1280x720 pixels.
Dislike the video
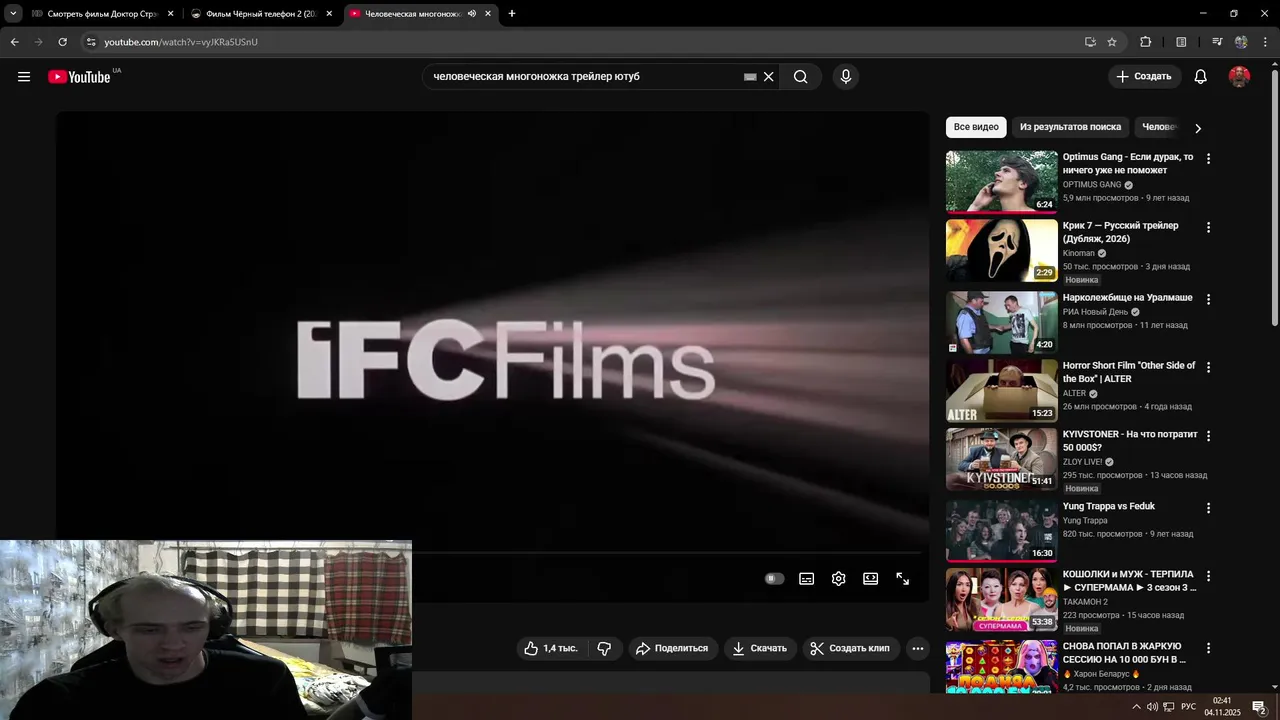point(605,648)
